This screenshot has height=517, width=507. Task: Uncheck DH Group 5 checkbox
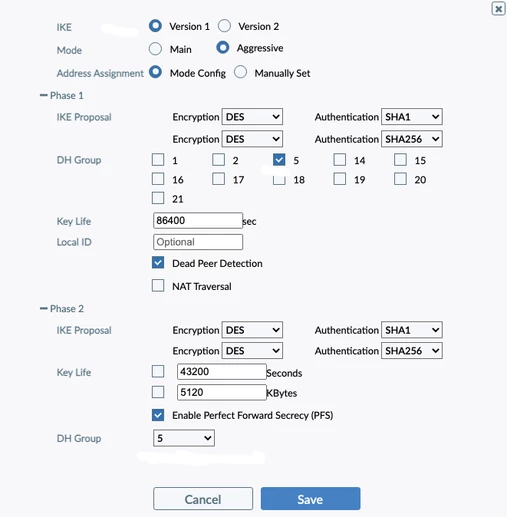click(279, 160)
